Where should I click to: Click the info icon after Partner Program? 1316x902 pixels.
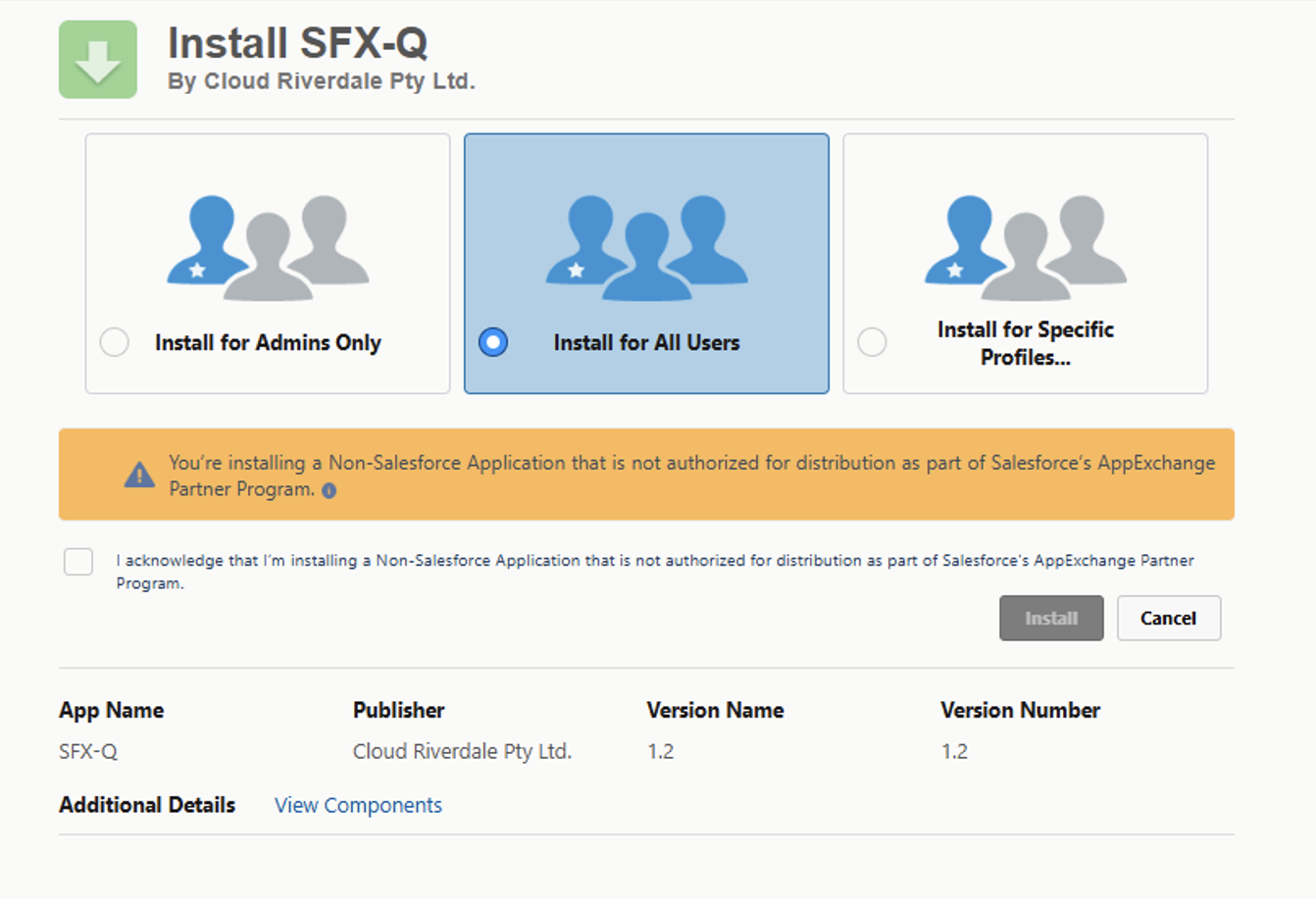329,491
